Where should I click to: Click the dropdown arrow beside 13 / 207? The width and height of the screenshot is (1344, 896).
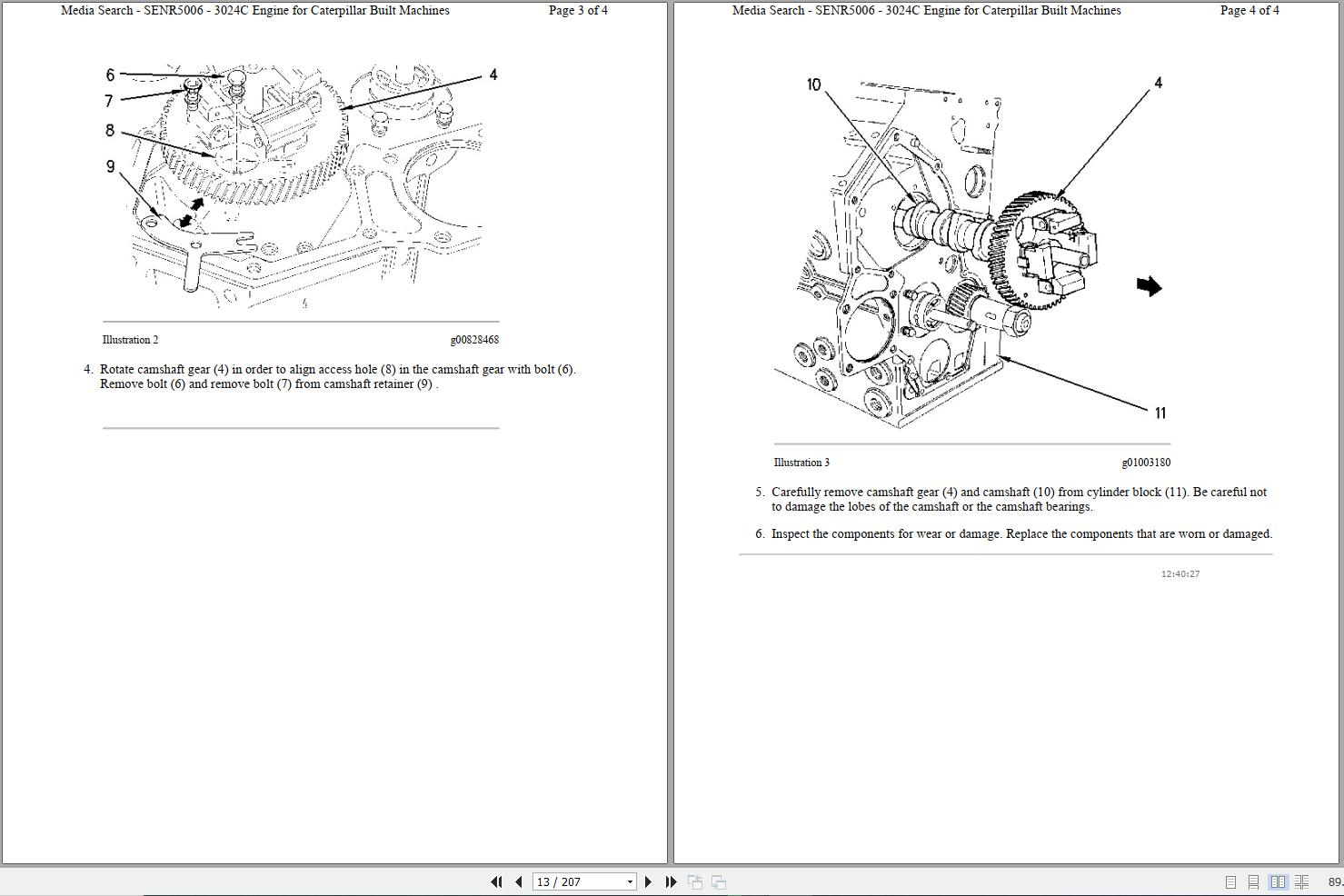coord(630,881)
